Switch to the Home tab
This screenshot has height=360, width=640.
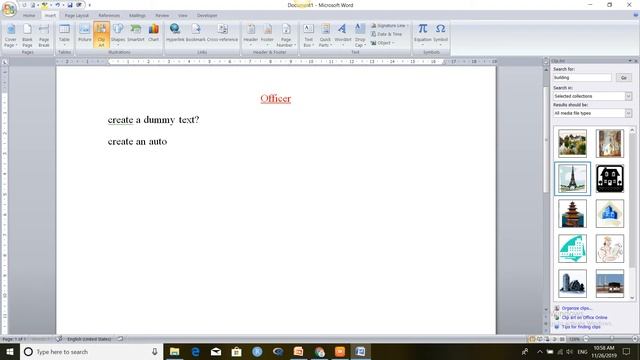(29, 16)
